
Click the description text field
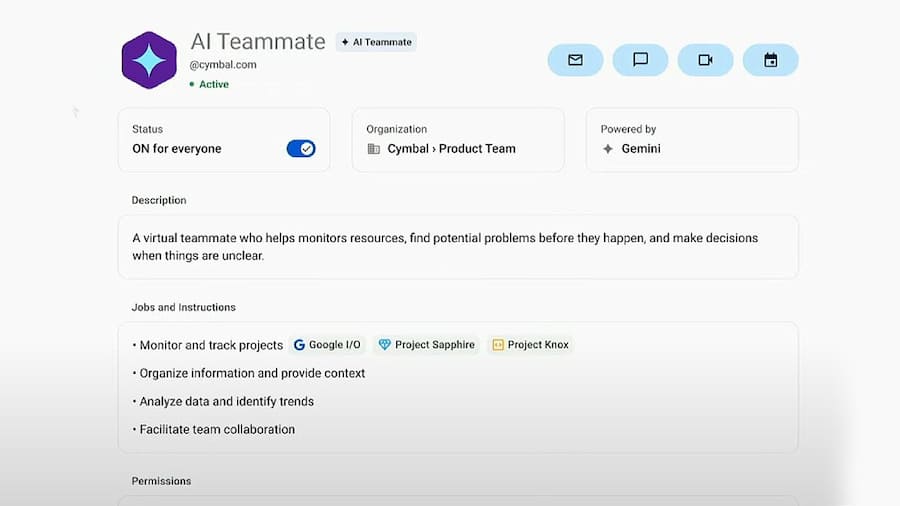(458, 247)
